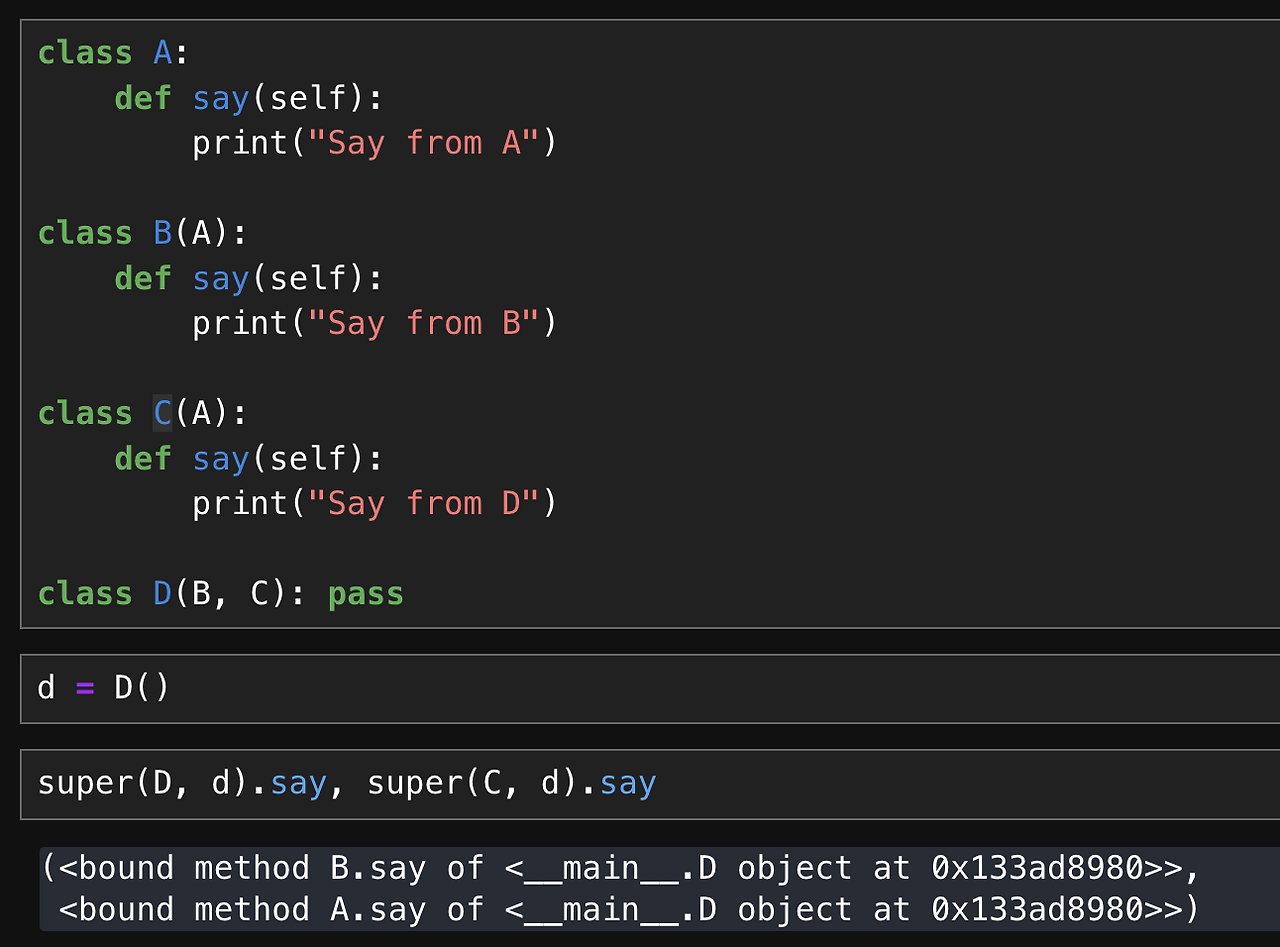The height and width of the screenshot is (947, 1280).
Task: Select the class name B in code
Action: click(x=161, y=232)
